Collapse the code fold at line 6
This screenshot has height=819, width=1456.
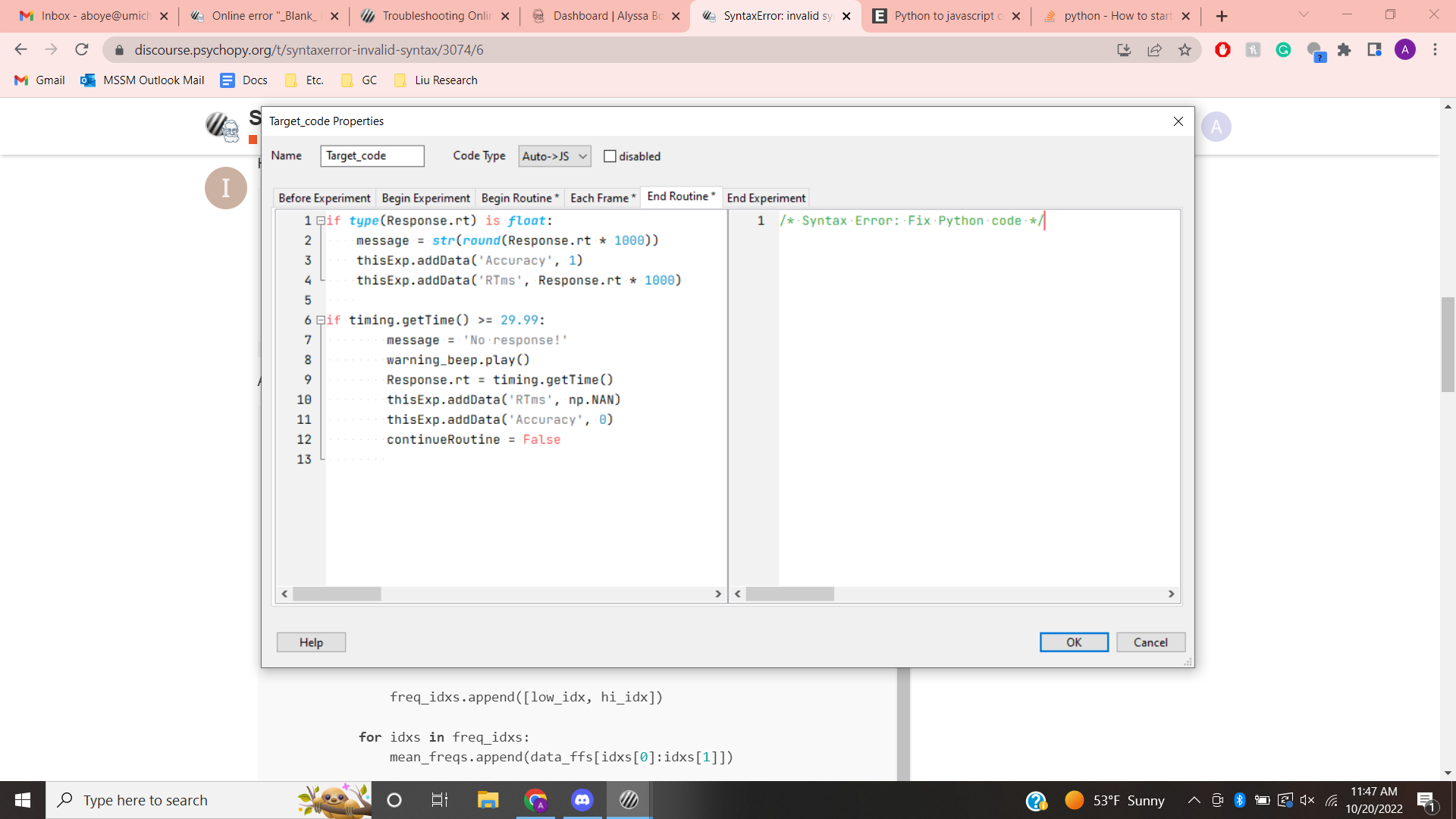[x=321, y=320]
